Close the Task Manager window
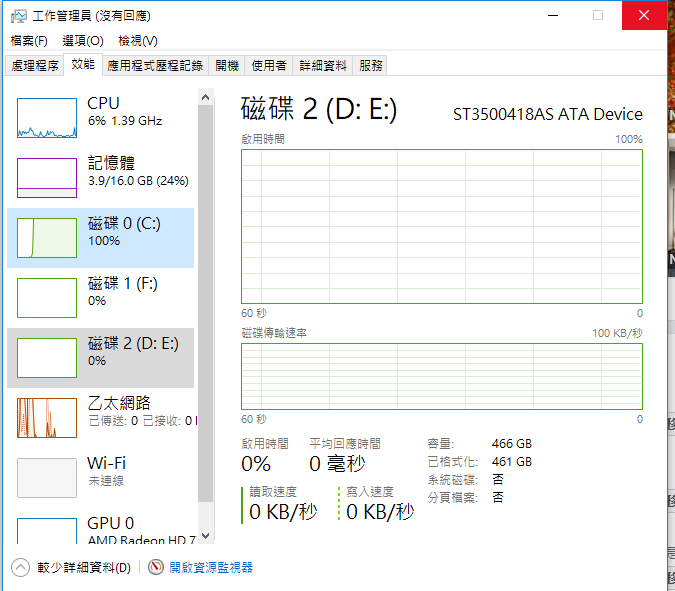 [644, 15]
